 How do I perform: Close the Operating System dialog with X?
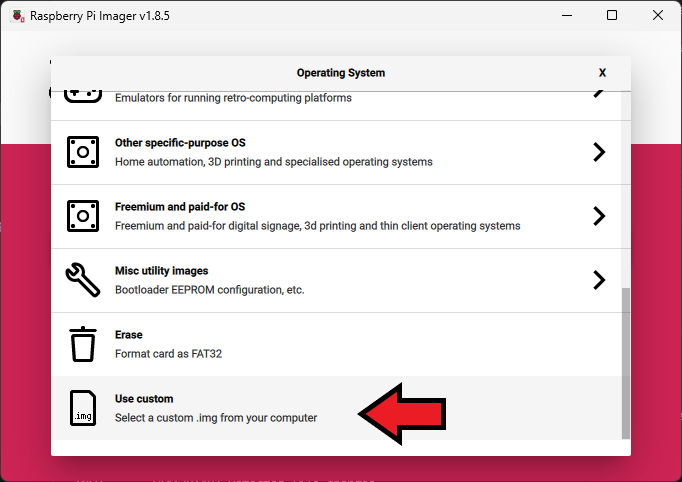pyautogui.click(x=602, y=73)
